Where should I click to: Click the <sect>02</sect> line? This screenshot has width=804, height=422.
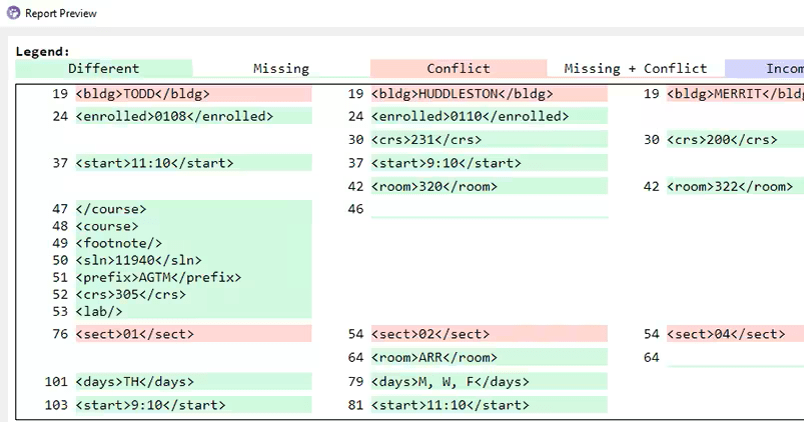489,334
